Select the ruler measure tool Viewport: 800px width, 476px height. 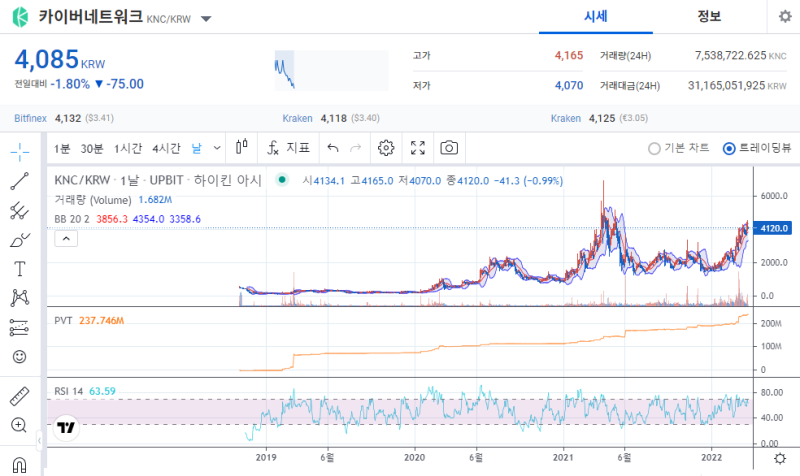(x=20, y=396)
